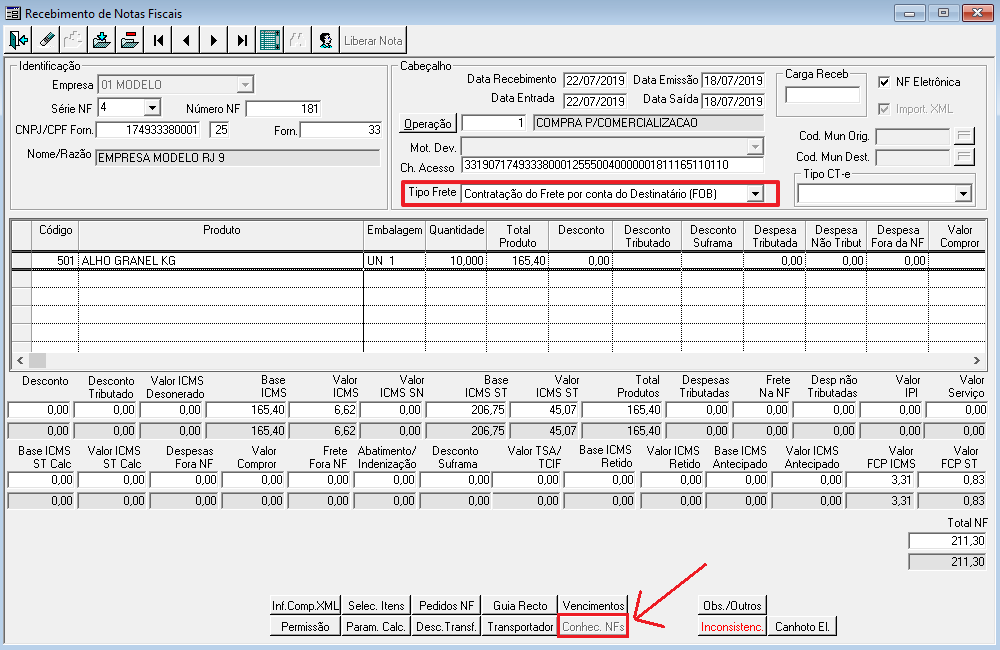
Task: Open the Série NF dropdown
Action: coord(152,107)
